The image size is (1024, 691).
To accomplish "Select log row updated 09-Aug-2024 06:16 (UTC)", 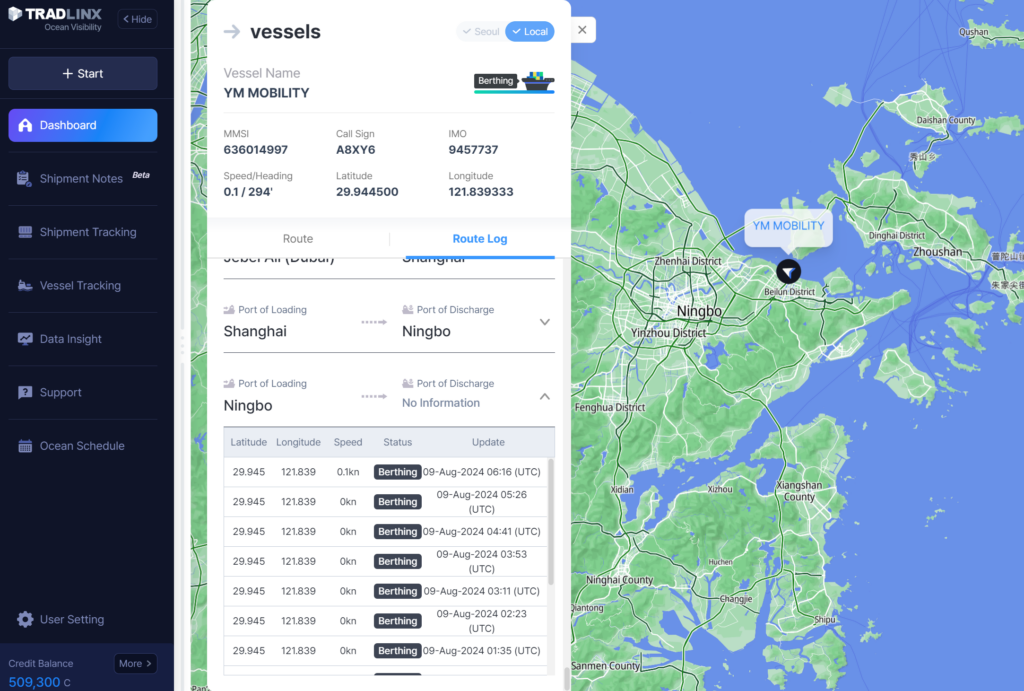I will click(x=385, y=472).
